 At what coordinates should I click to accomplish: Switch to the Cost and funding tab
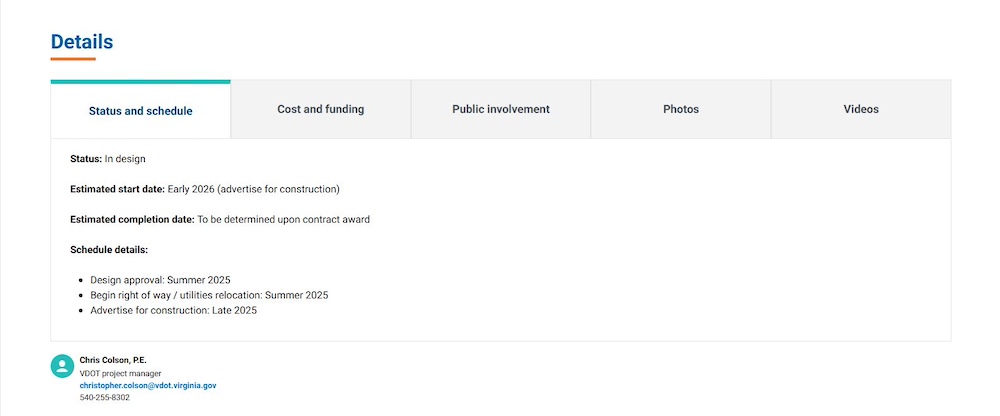[x=320, y=109]
